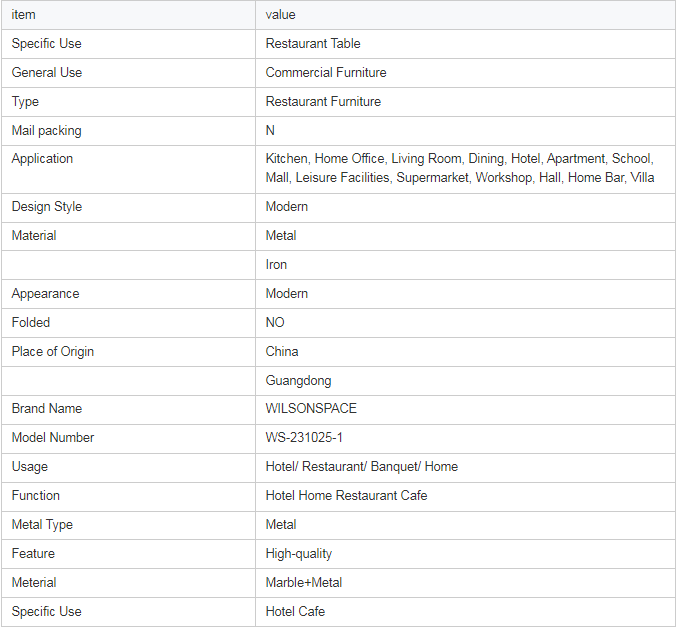677x628 pixels.
Task: Click the 'value' column header cell
Action: coord(281,15)
